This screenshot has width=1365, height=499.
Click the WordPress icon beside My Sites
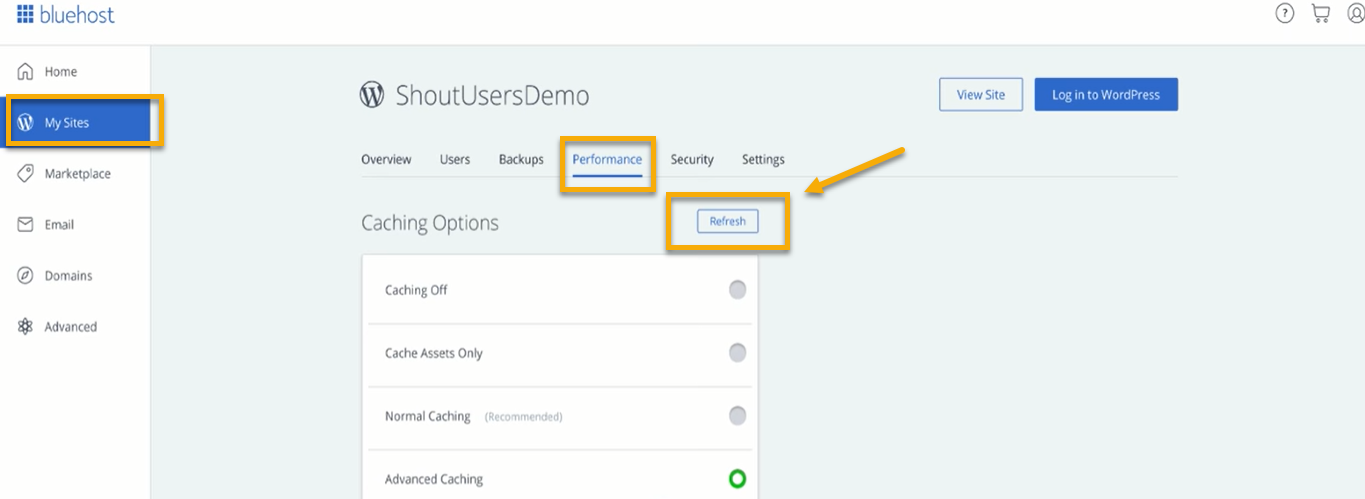26,123
